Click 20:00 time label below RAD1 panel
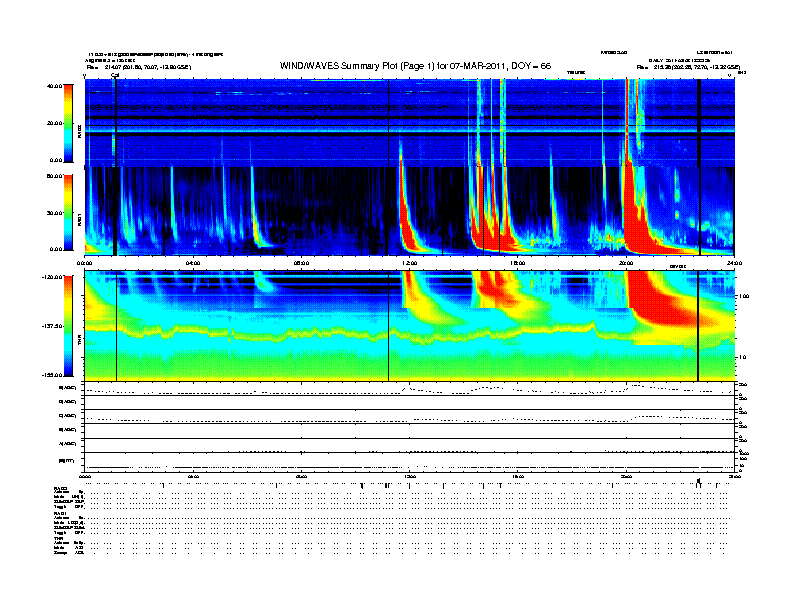 click(626, 263)
